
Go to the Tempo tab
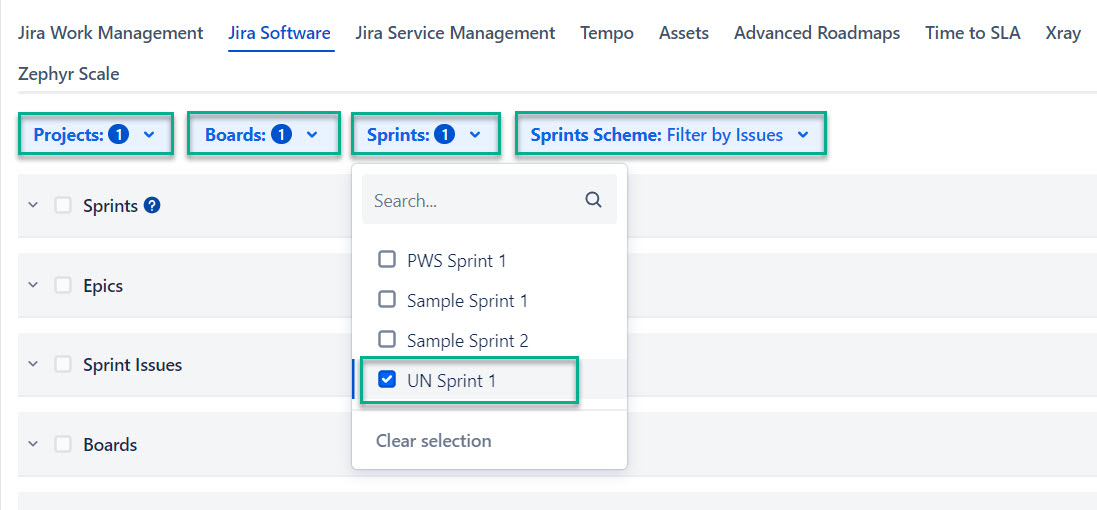click(607, 32)
